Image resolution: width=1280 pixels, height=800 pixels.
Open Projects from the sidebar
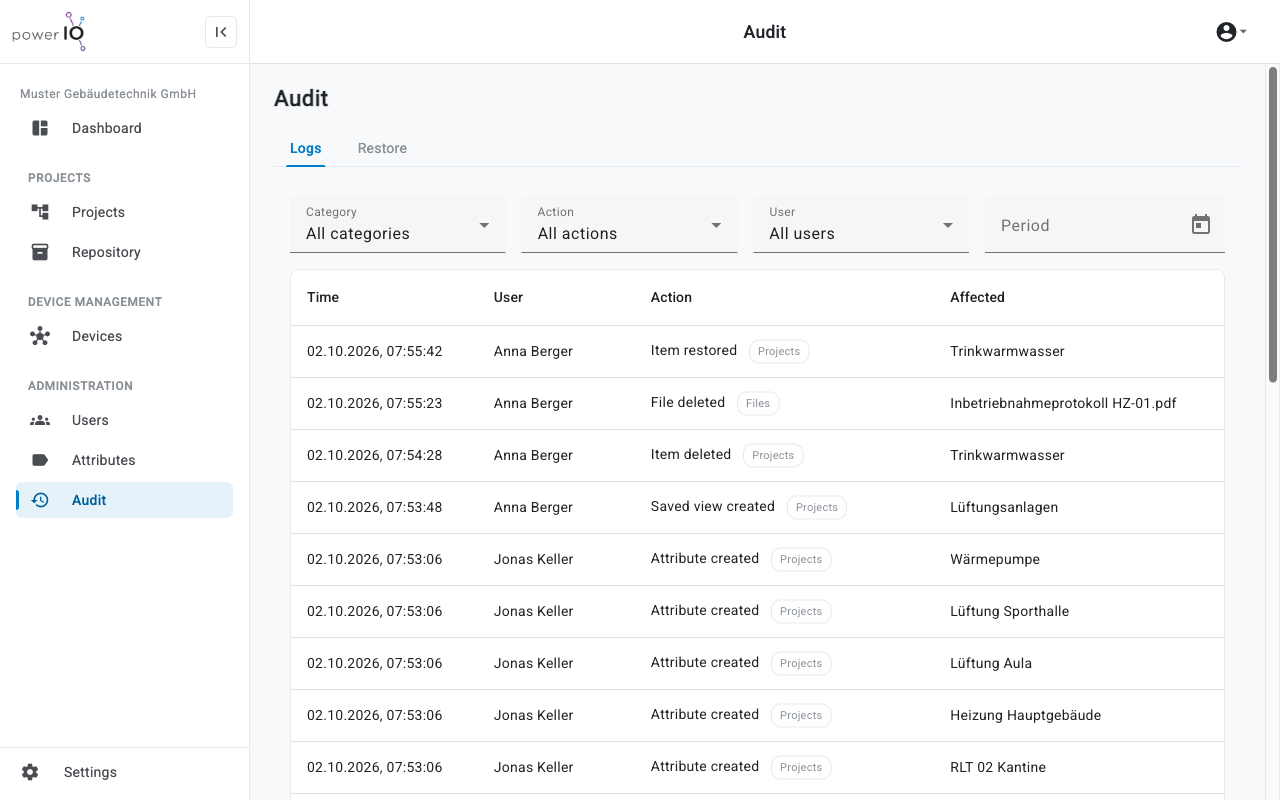pos(124,212)
